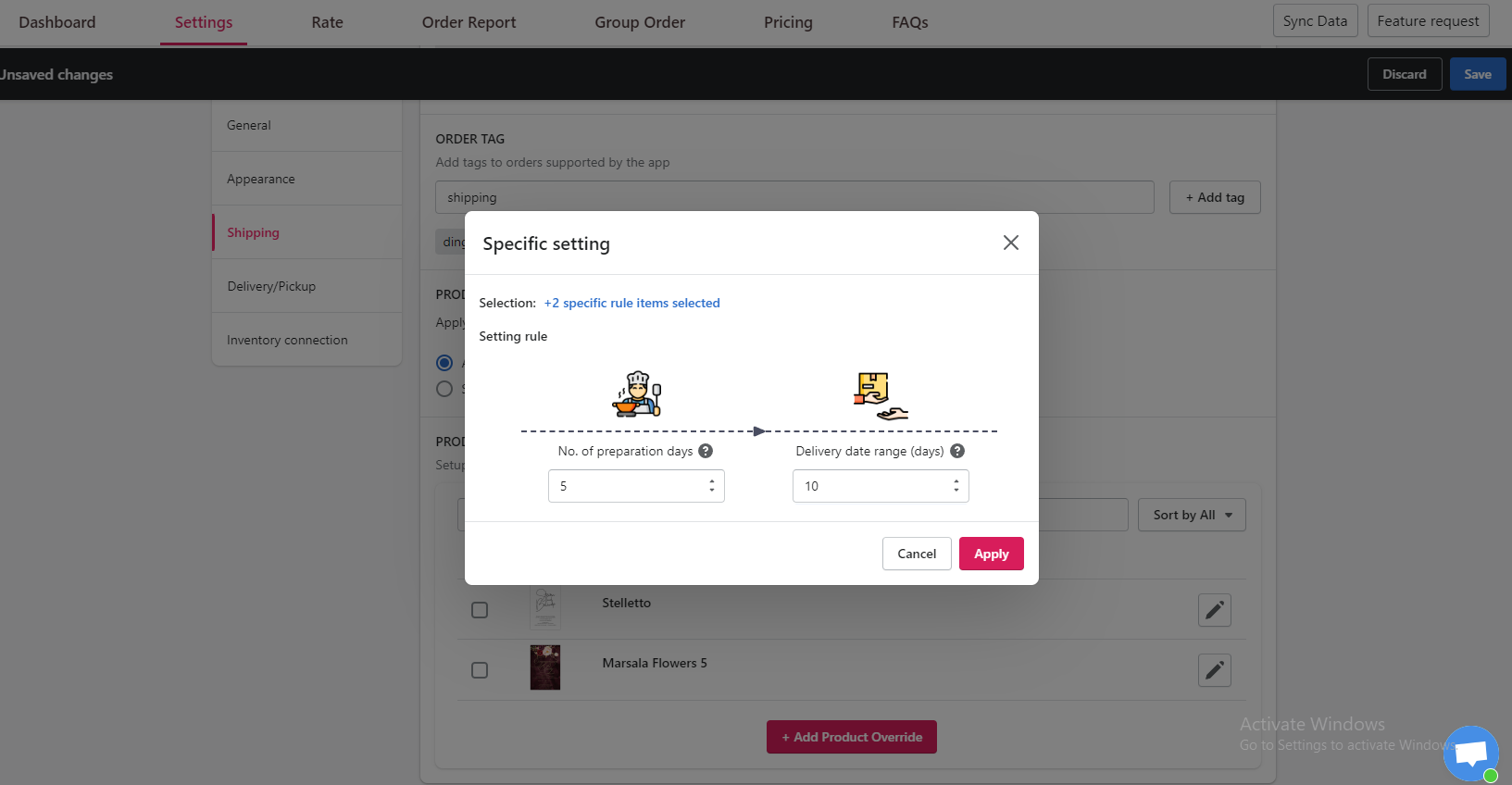Viewport: 1512px width, 785px height.
Task: Click the delivery date range help icon
Action: [957, 451]
